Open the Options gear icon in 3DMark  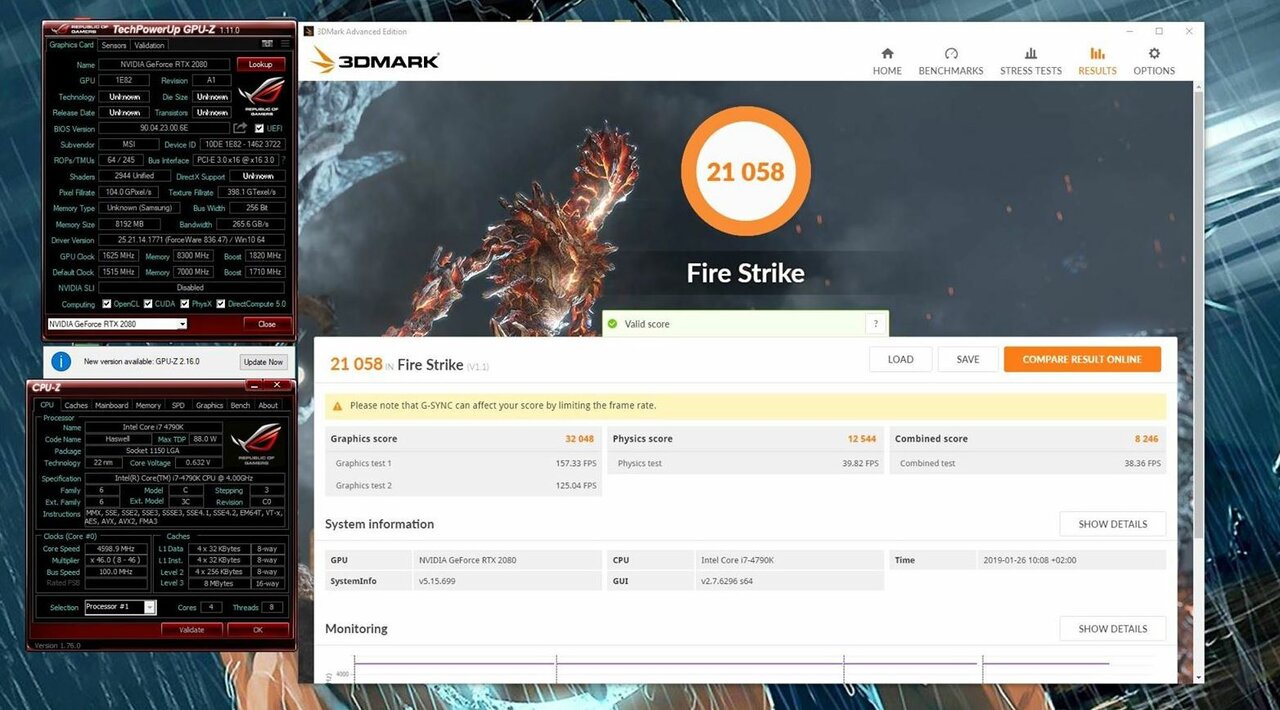(1154, 54)
